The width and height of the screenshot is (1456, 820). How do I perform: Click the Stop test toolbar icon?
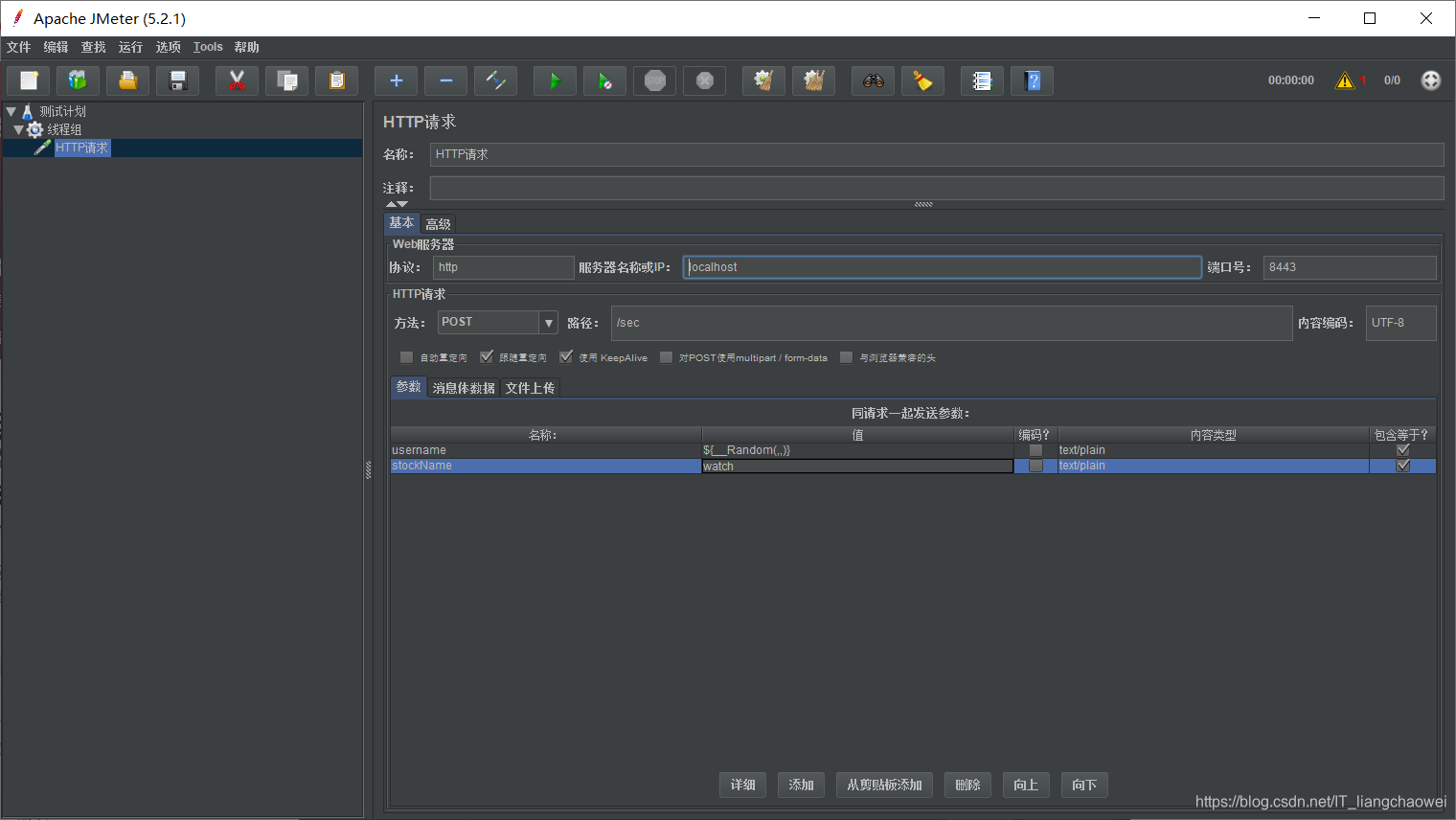(x=654, y=81)
